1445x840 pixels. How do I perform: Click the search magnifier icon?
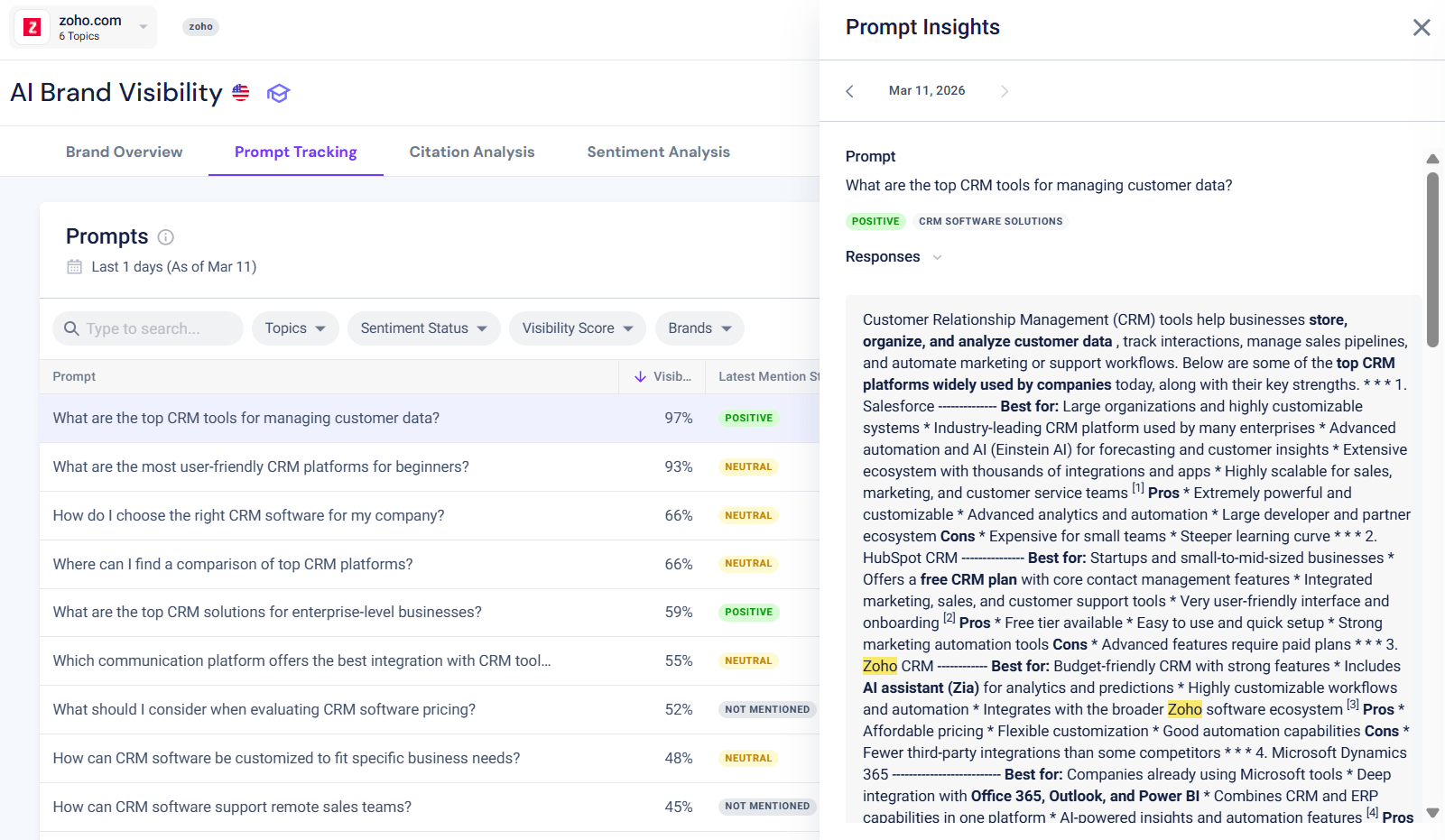point(71,328)
